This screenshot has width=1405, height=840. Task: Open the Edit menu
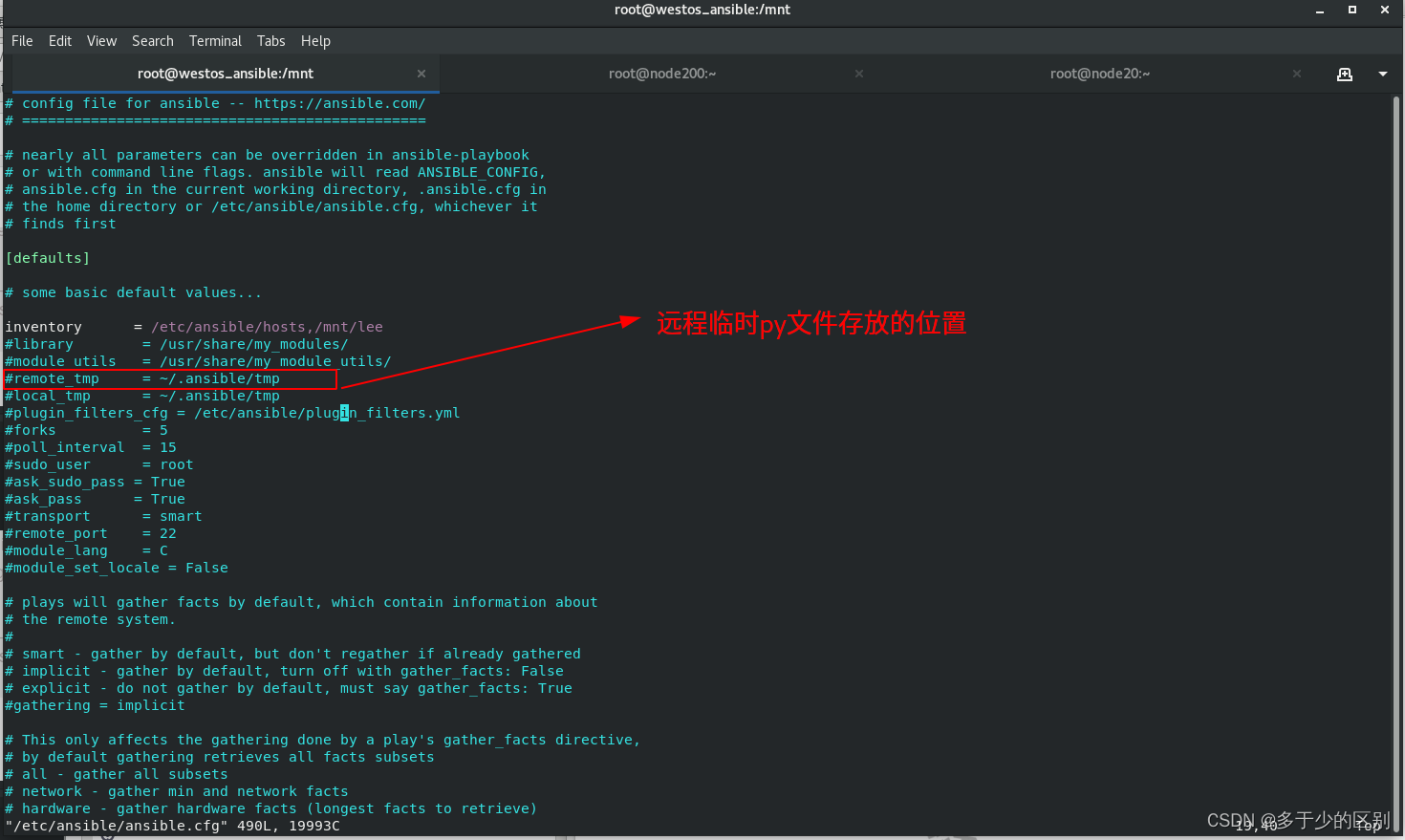(60, 41)
